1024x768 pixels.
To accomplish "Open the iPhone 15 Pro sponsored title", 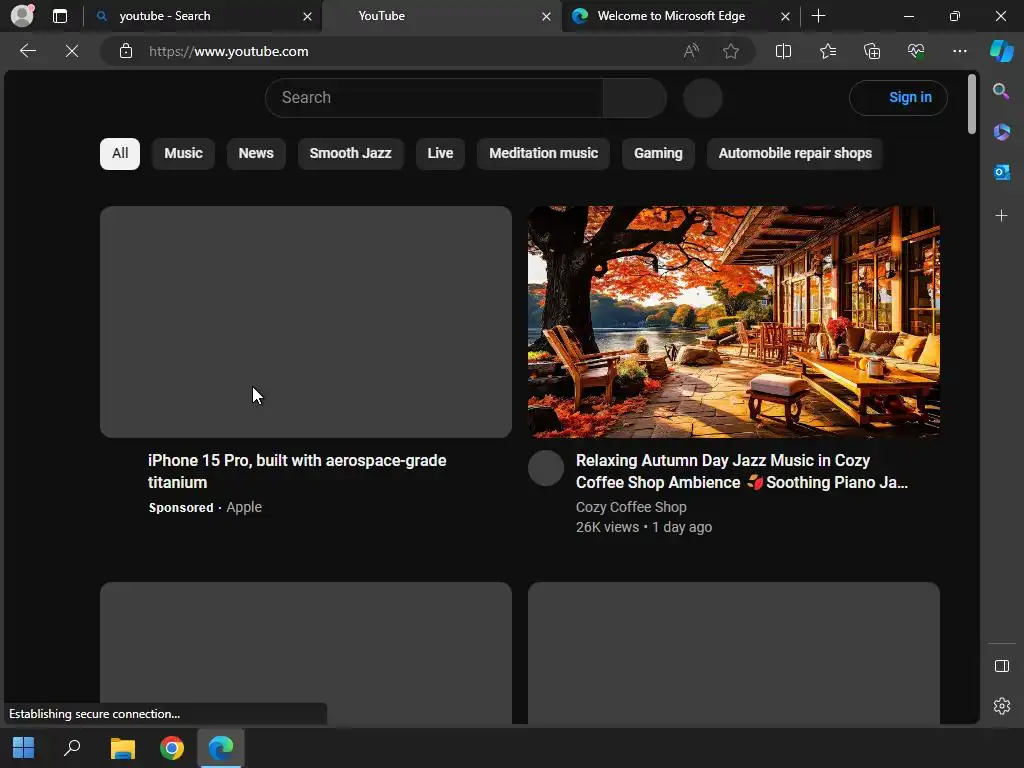I will click(x=297, y=471).
